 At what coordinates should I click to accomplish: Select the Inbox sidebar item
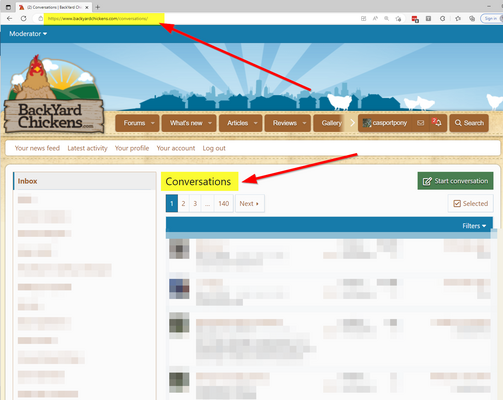[85, 181]
